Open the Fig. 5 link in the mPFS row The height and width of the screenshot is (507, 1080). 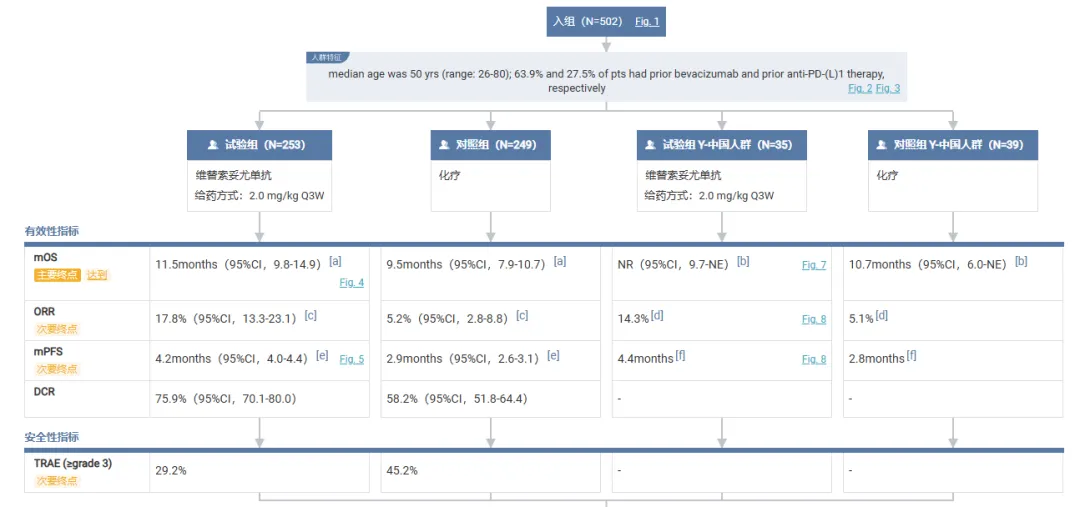click(x=351, y=359)
